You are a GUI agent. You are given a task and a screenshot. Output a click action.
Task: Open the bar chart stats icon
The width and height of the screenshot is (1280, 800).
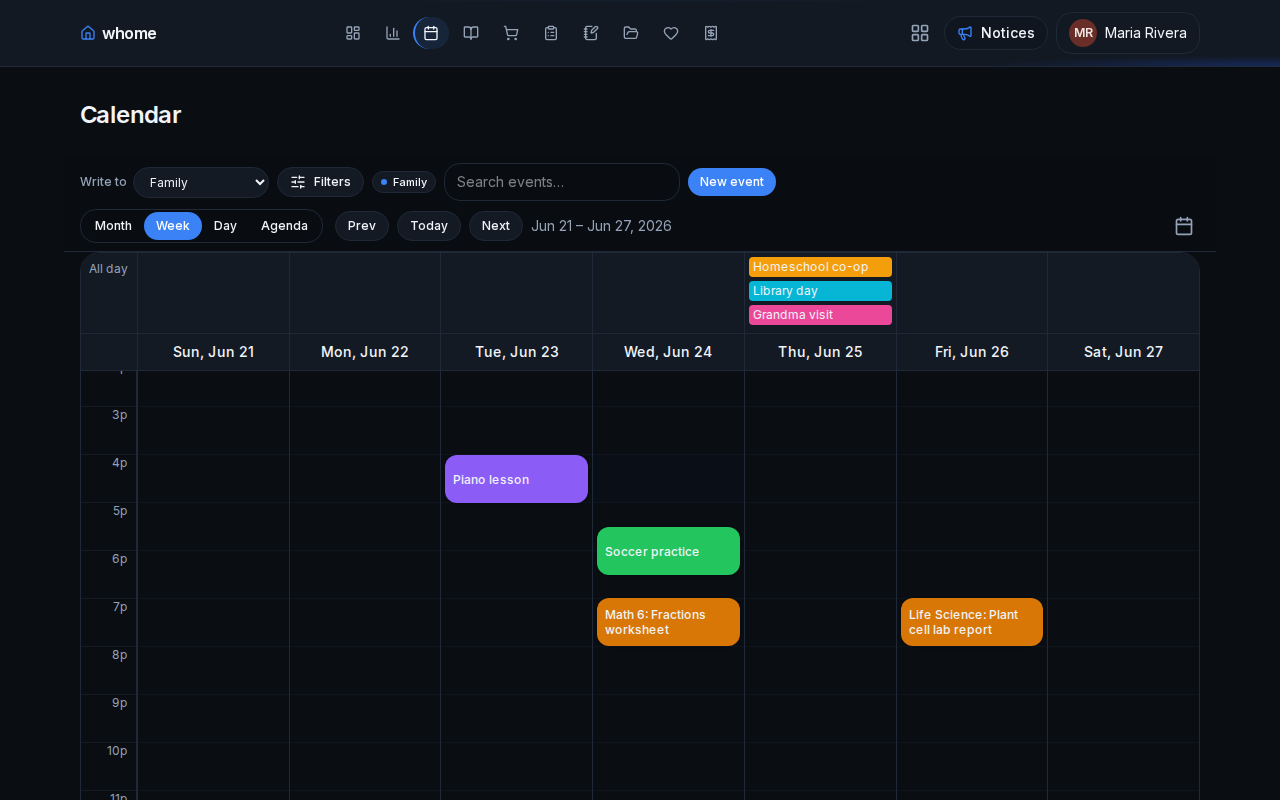pyautogui.click(x=393, y=33)
